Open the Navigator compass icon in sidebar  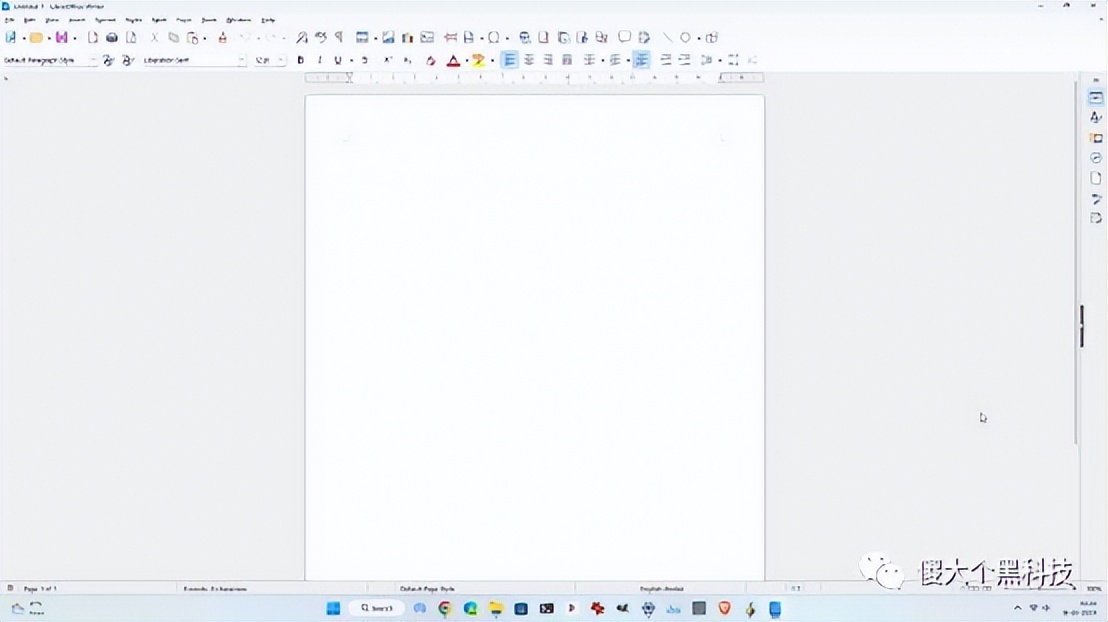click(1096, 158)
